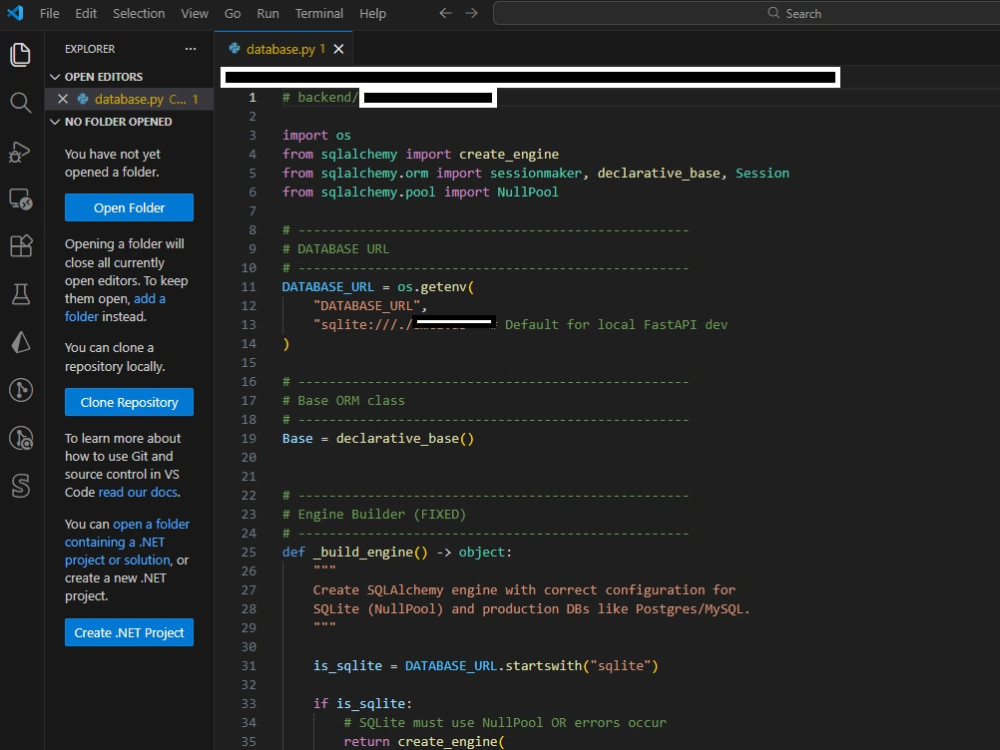This screenshot has width=1000, height=750.
Task: Click the "DATABASE_URL" string on line 12
Action: (367, 306)
